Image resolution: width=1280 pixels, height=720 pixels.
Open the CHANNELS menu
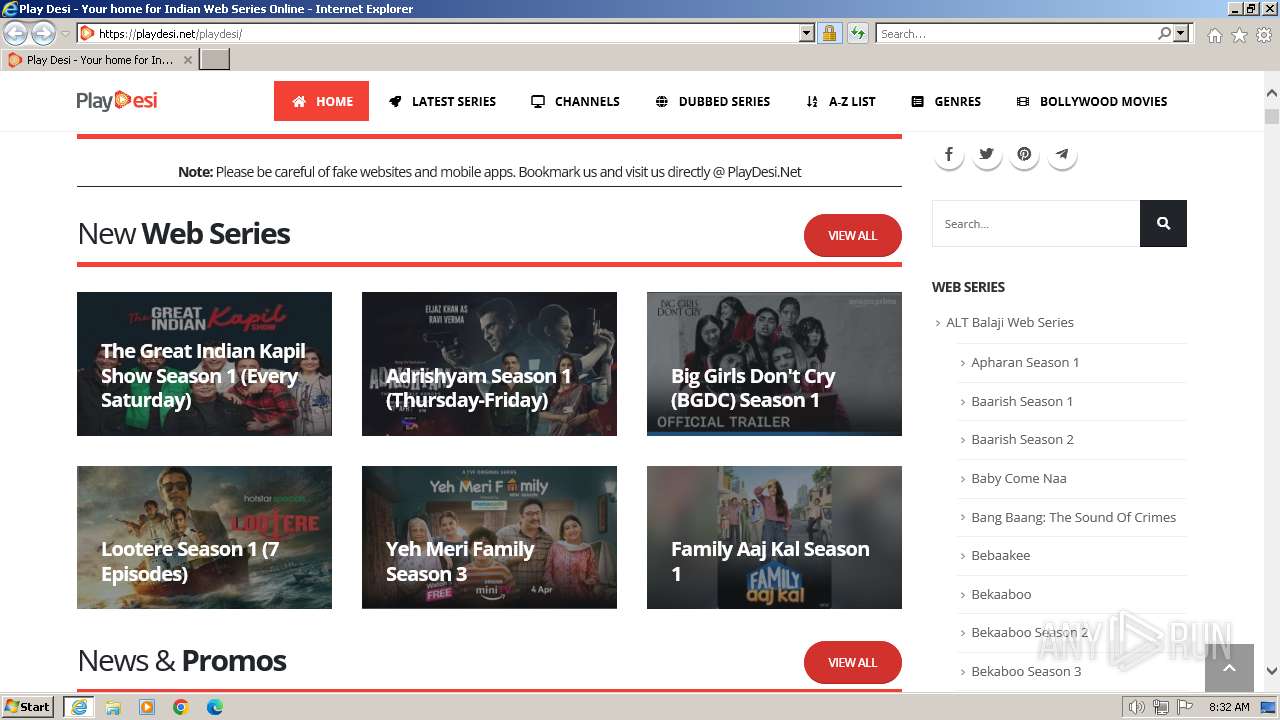pos(575,101)
